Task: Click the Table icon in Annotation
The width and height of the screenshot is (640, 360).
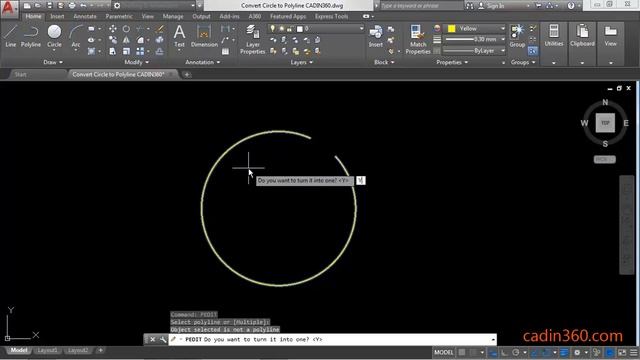Action: 225,51
